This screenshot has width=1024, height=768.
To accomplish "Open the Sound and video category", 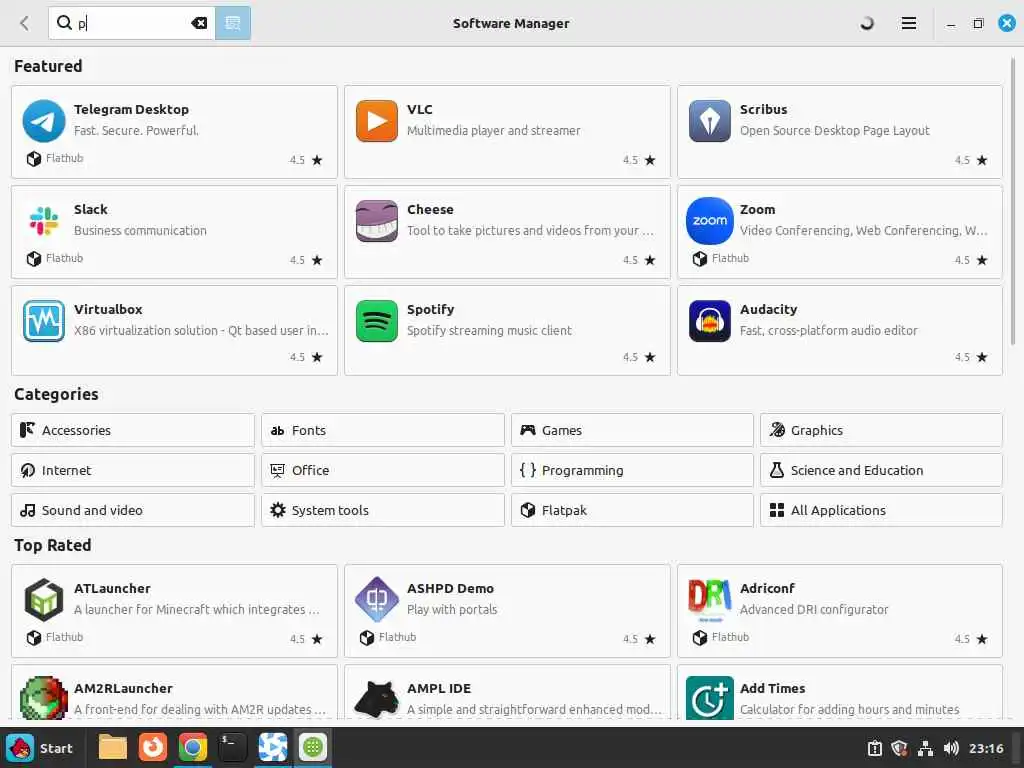I will tap(133, 510).
